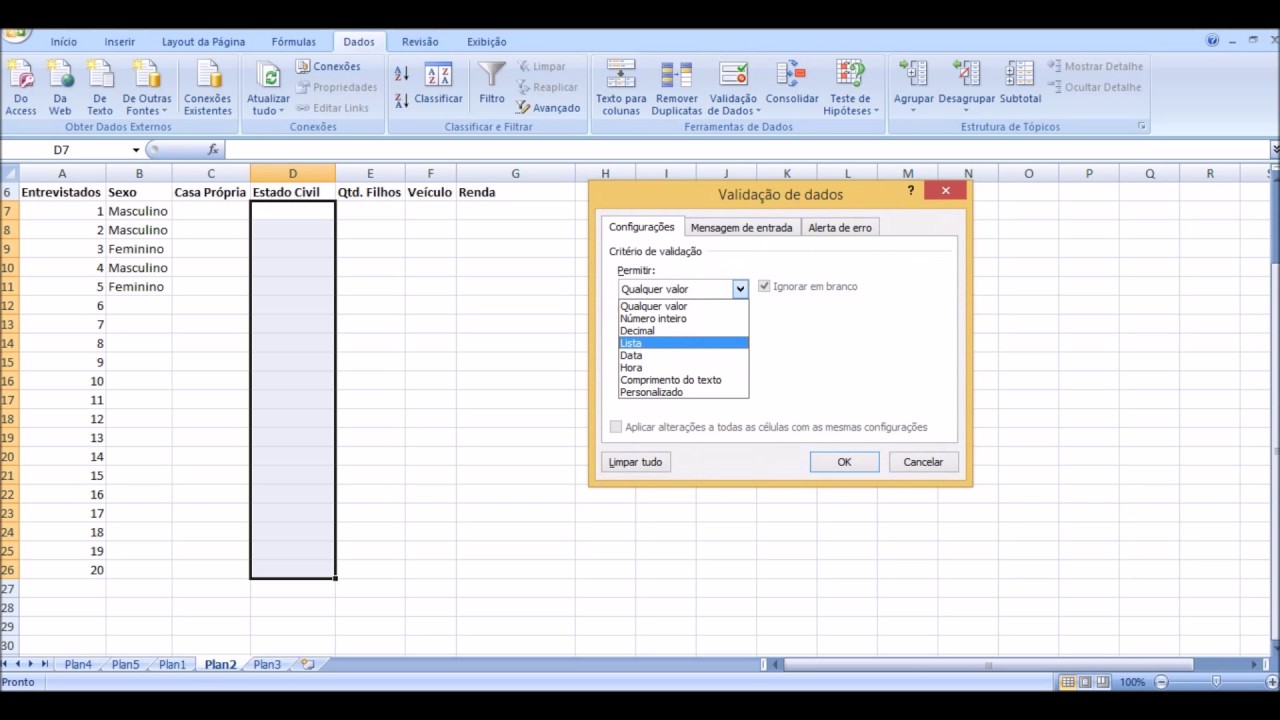The height and width of the screenshot is (720, 1280).
Task: Select Data option in list
Action: click(683, 355)
